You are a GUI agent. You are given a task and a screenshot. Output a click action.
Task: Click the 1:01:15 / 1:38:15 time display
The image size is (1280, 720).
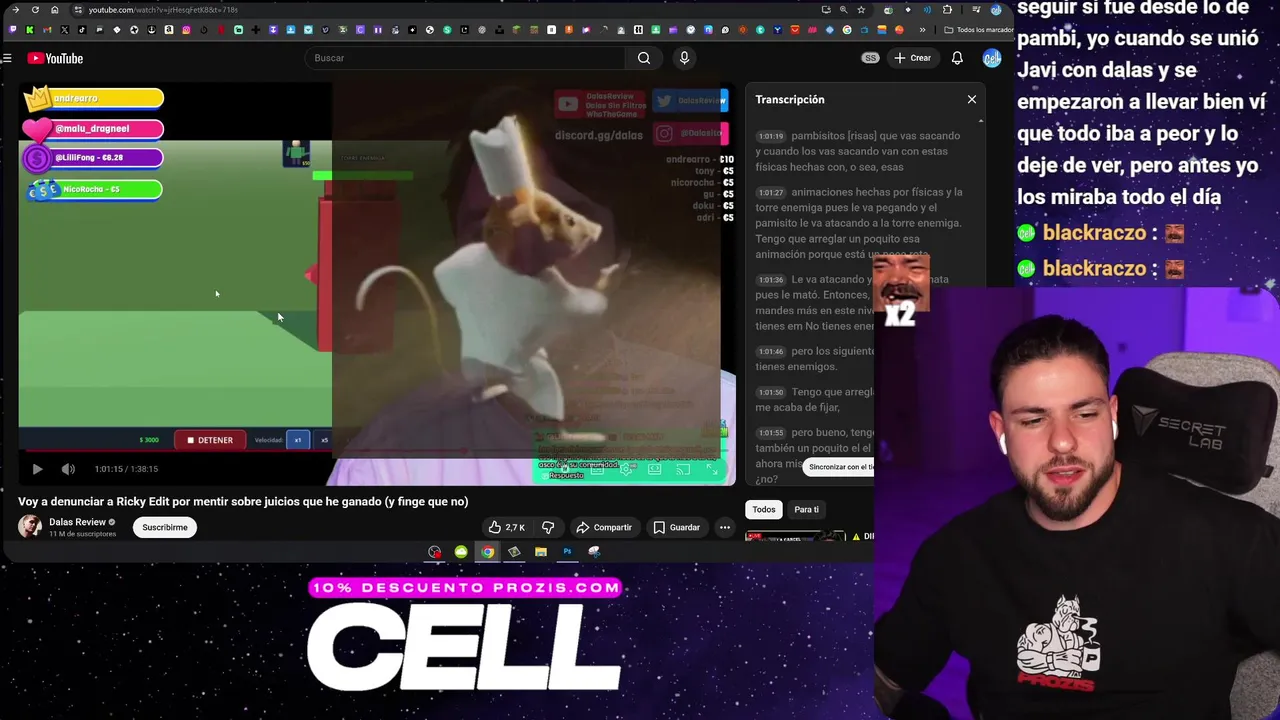126,469
